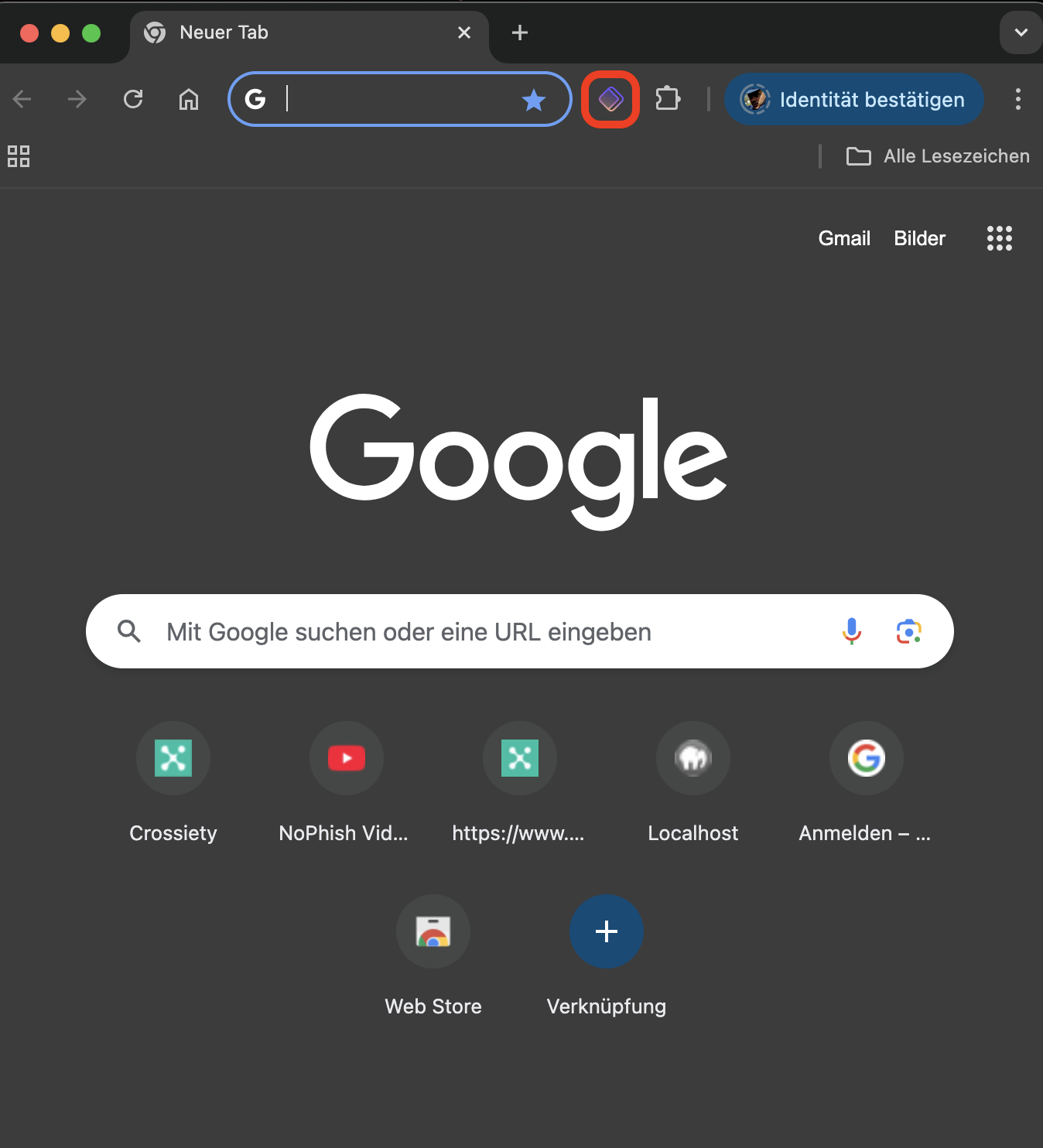Open the Chrome three-dot menu
1043x1148 pixels.
pos(1018,99)
